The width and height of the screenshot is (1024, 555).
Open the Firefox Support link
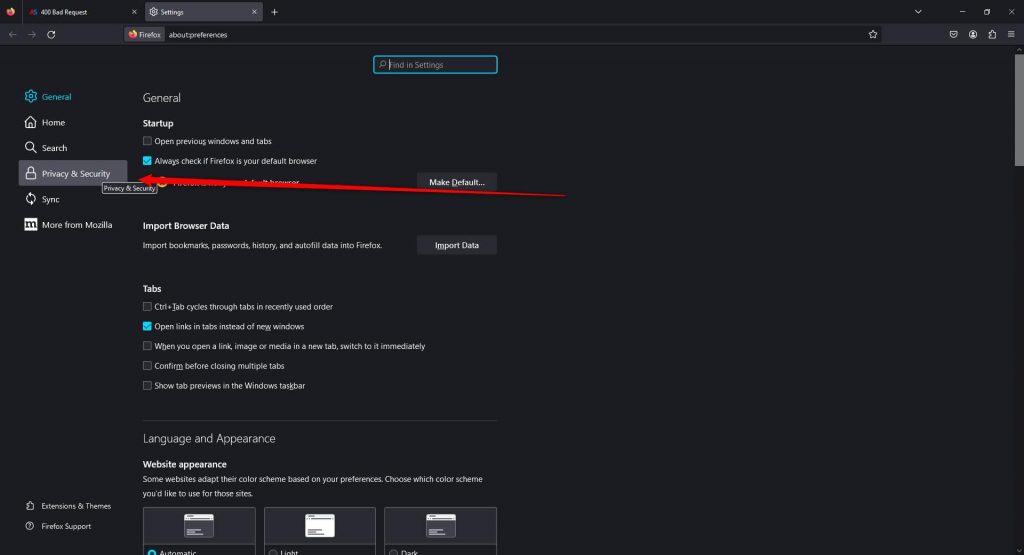click(x=65, y=526)
